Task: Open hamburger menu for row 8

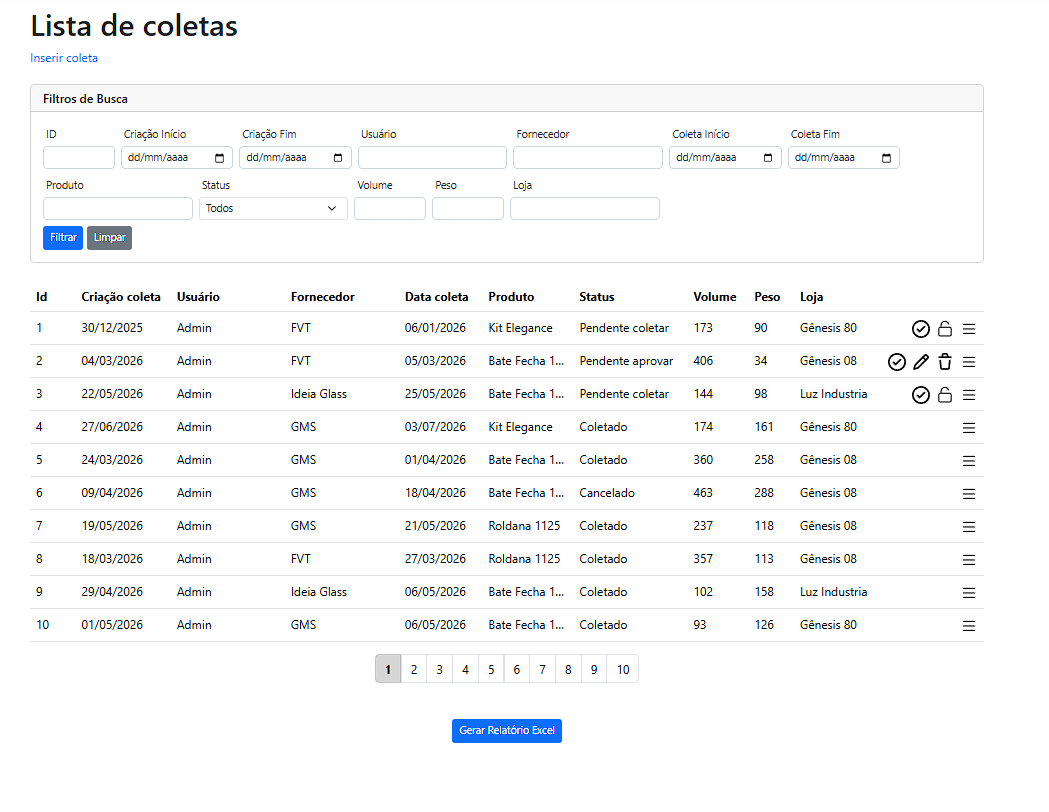Action: (x=969, y=560)
